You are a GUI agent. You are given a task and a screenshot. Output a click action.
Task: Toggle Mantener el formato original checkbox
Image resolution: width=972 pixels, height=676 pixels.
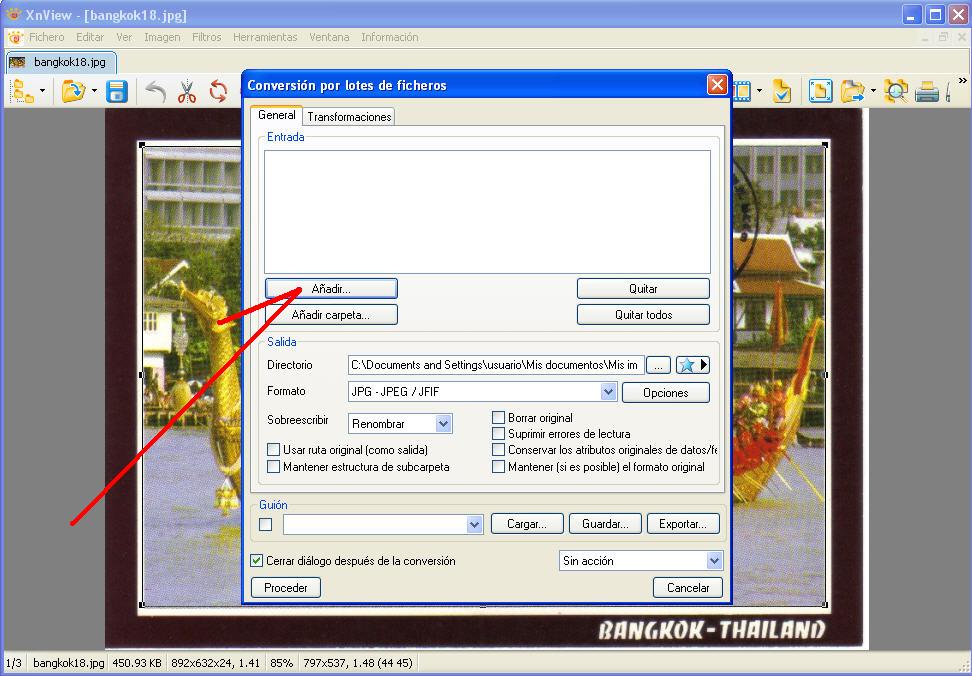(498, 467)
